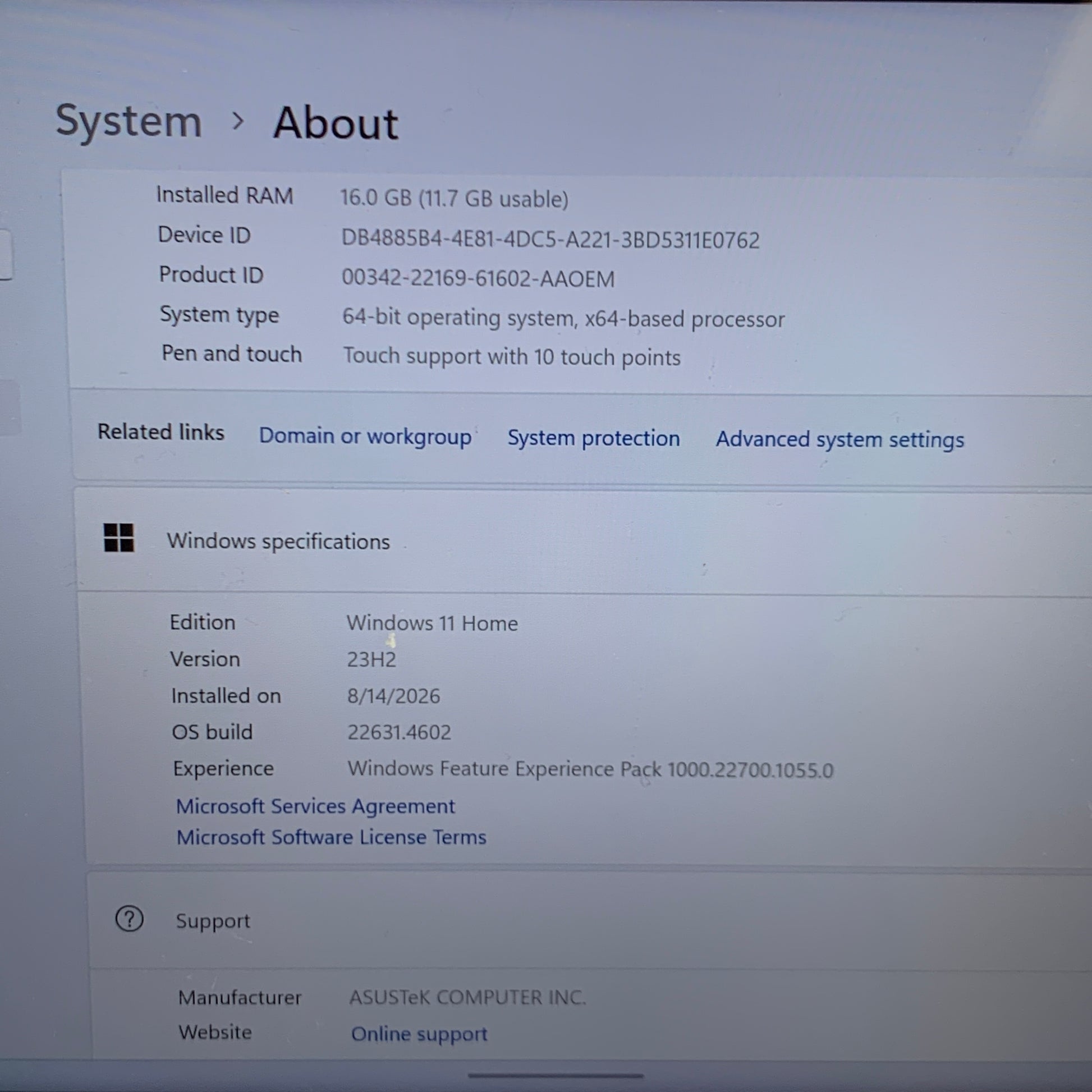Open the Microsoft Services Agreement link
This screenshot has height=1092, width=1092.
pos(315,806)
